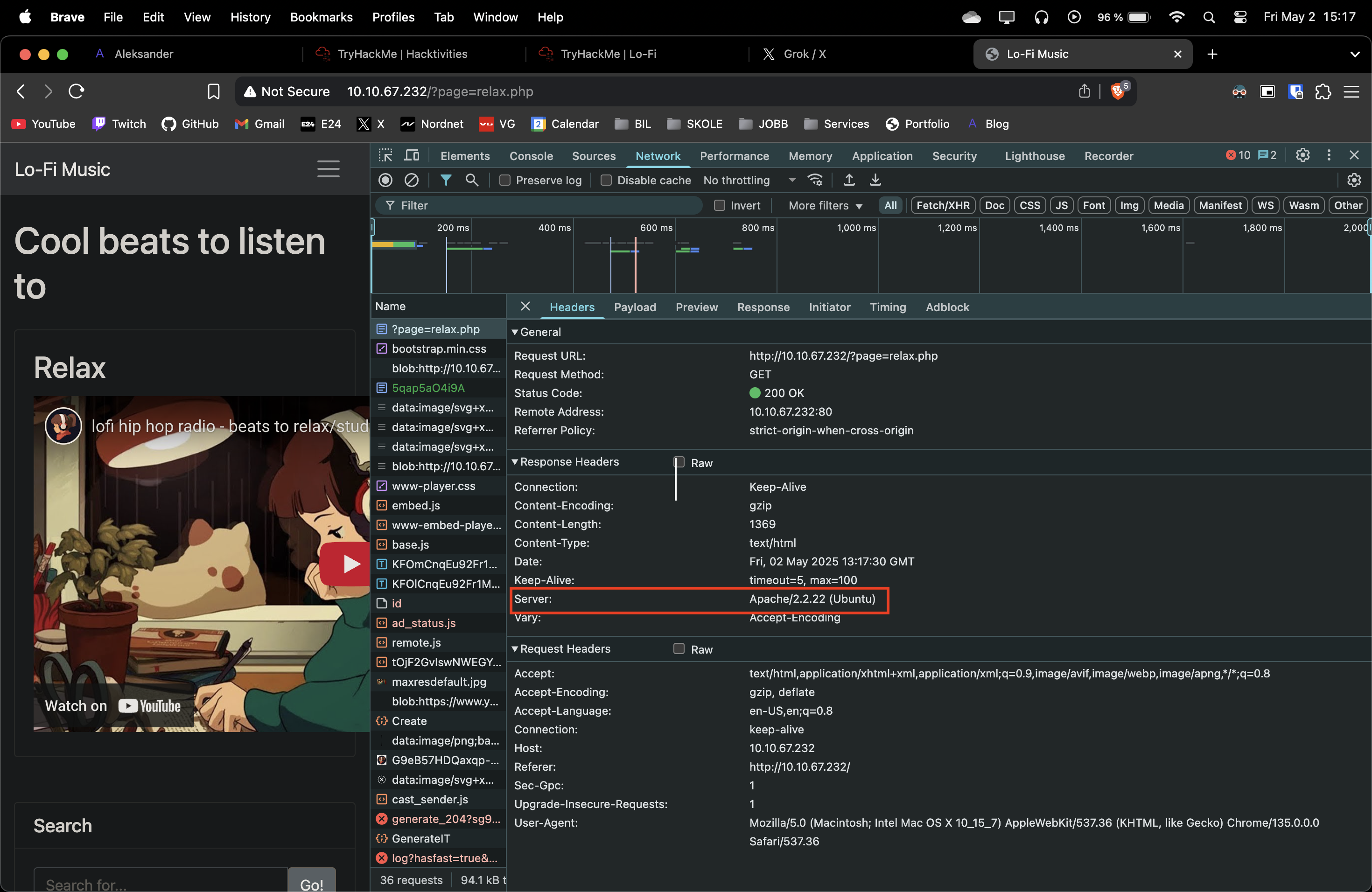
Task: Select the base.js request row
Action: pyautogui.click(x=438, y=544)
